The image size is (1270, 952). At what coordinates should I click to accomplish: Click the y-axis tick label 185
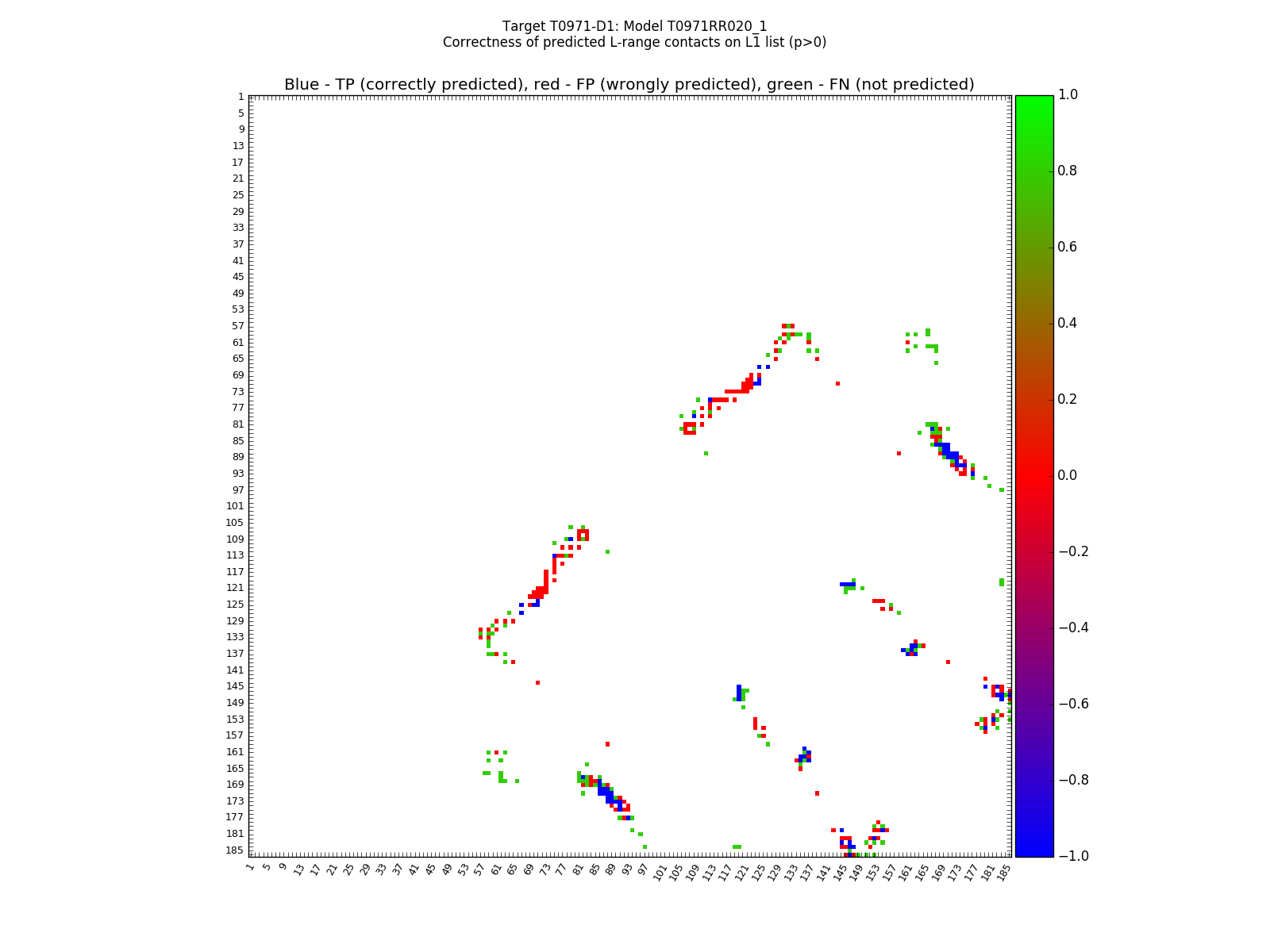(x=234, y=850)
